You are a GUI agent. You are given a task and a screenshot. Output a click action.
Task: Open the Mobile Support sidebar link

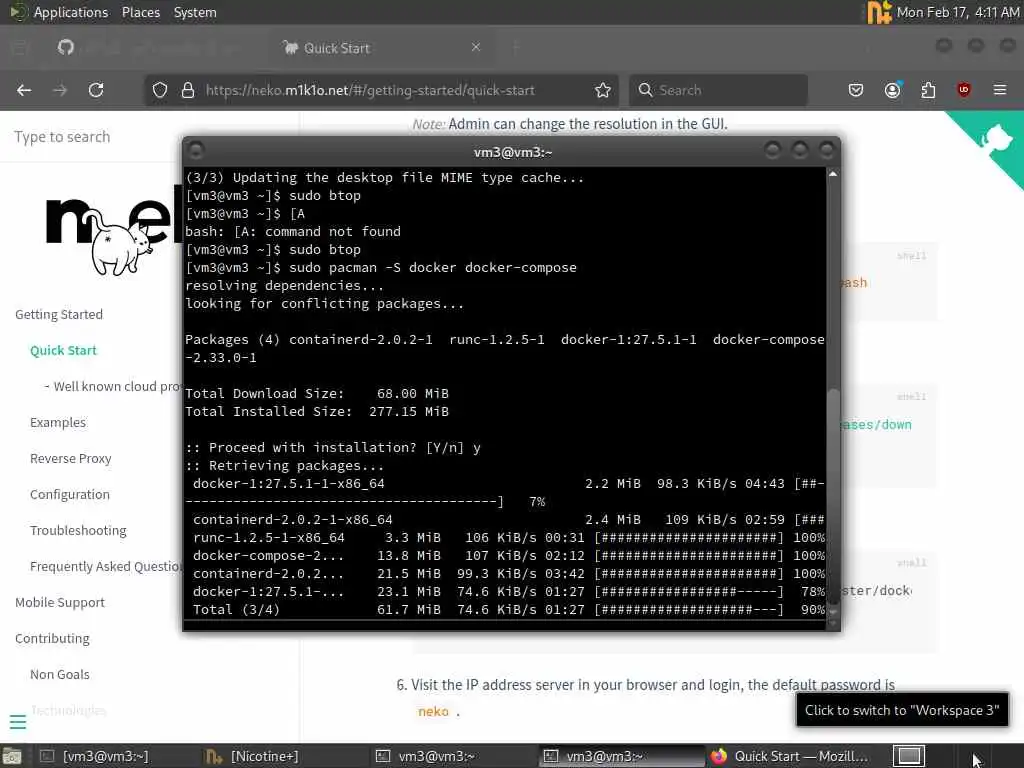60,601
